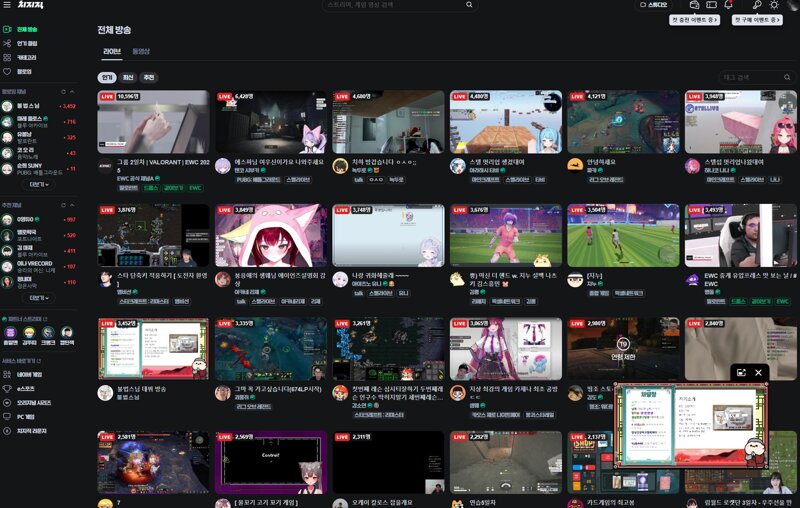Select the 최신 sort chip
Image resolution: width=800 pixels, height=508 pixels.
click(128, 78)
